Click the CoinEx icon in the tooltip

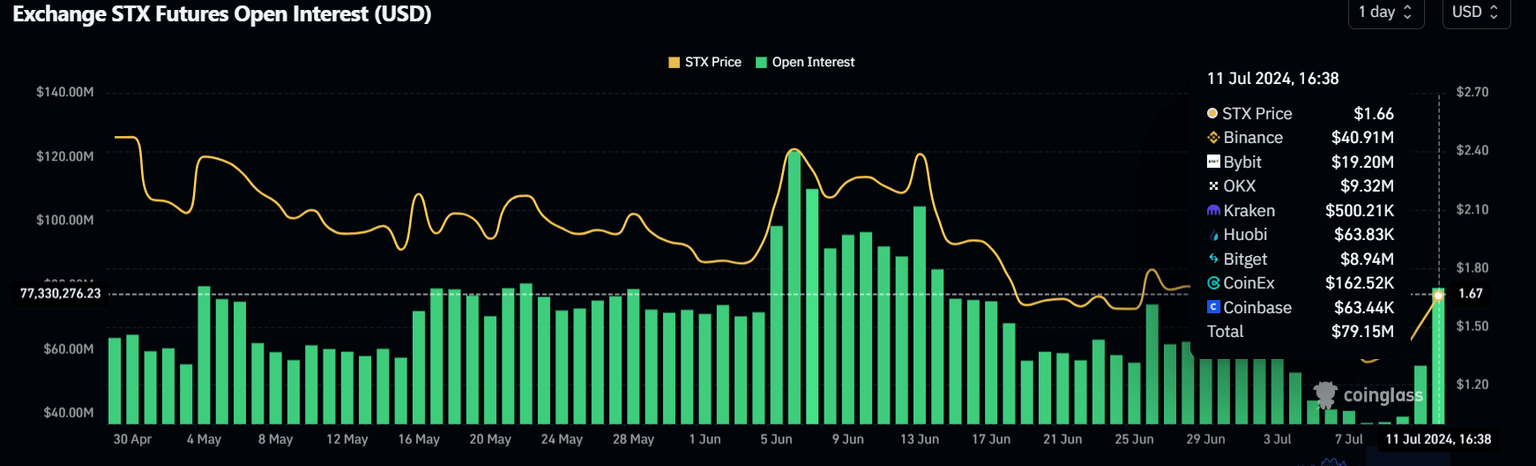(x=1213, y=284)
